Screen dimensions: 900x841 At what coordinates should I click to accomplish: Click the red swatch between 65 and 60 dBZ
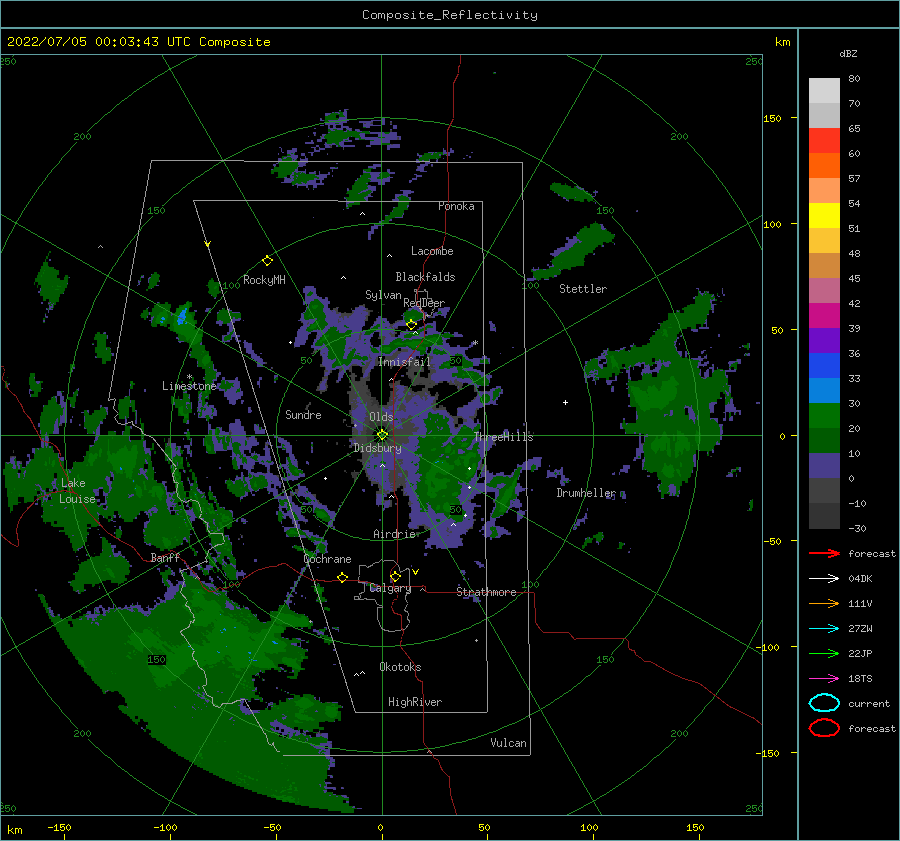pos(824,141)
